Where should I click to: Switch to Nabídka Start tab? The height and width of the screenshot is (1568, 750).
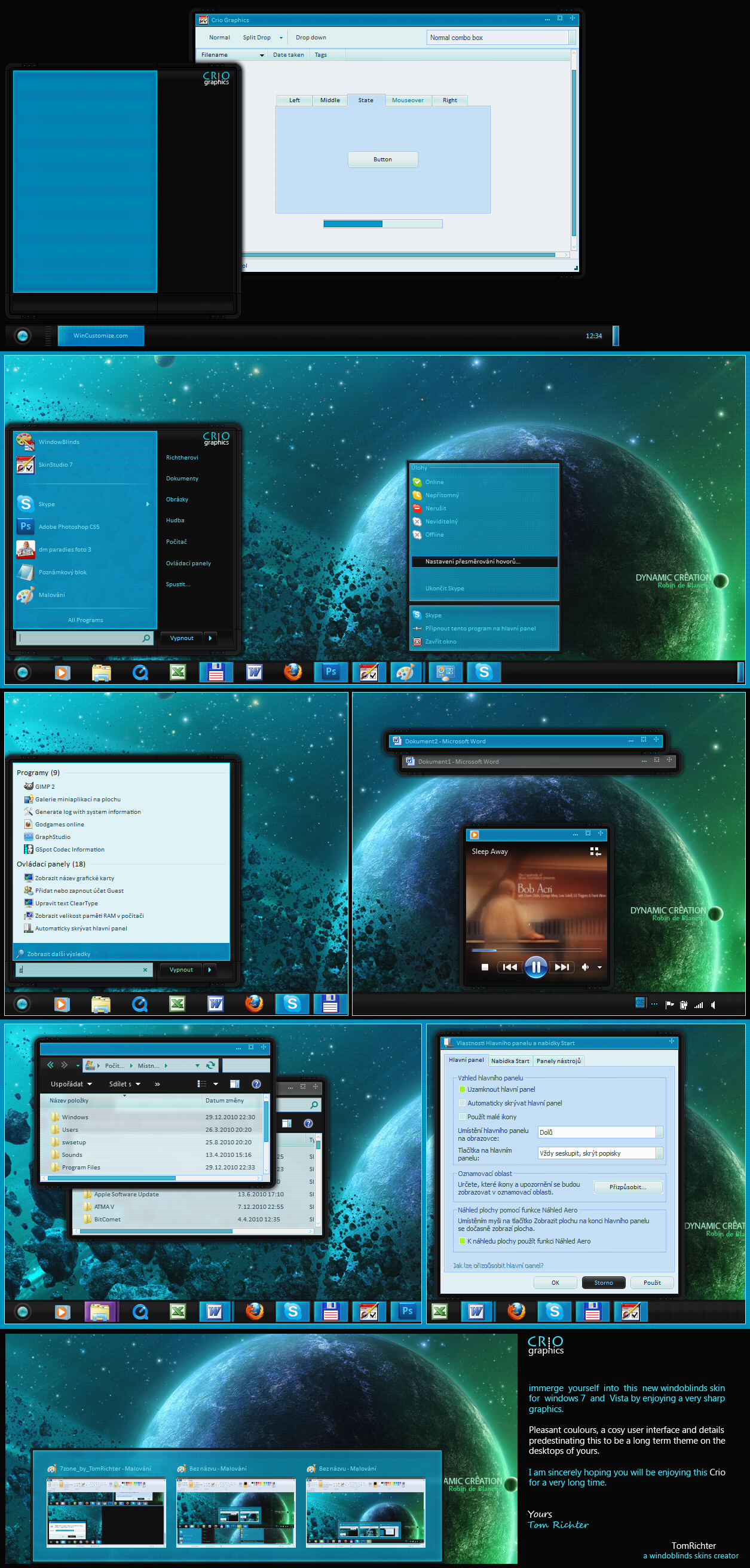[x=510, y=1060]
